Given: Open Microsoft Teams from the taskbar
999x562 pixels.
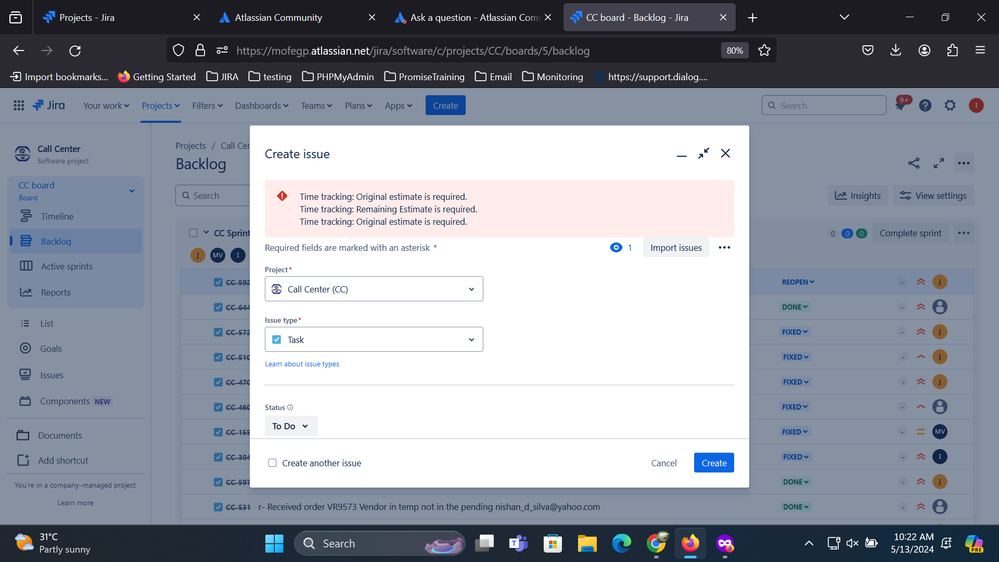Looking at the screenshot, I should [x=518, y=544].
